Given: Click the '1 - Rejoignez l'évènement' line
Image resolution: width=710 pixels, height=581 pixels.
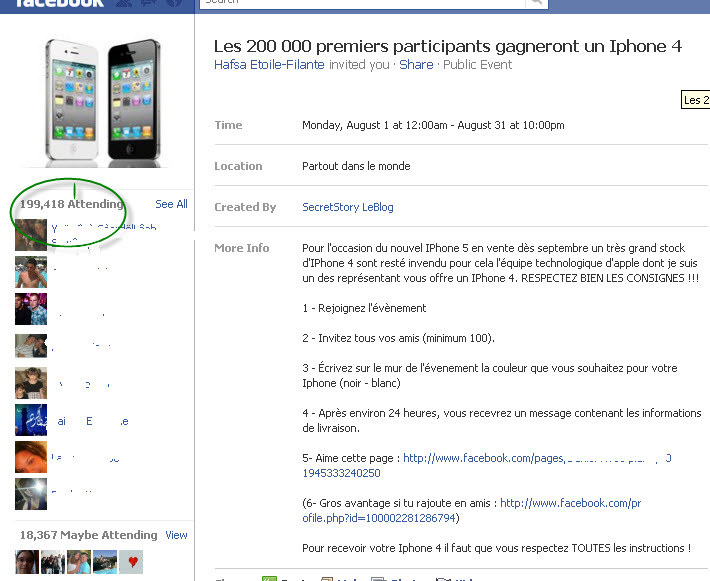Looking at the screenshot, I should [x=364, y=308].
